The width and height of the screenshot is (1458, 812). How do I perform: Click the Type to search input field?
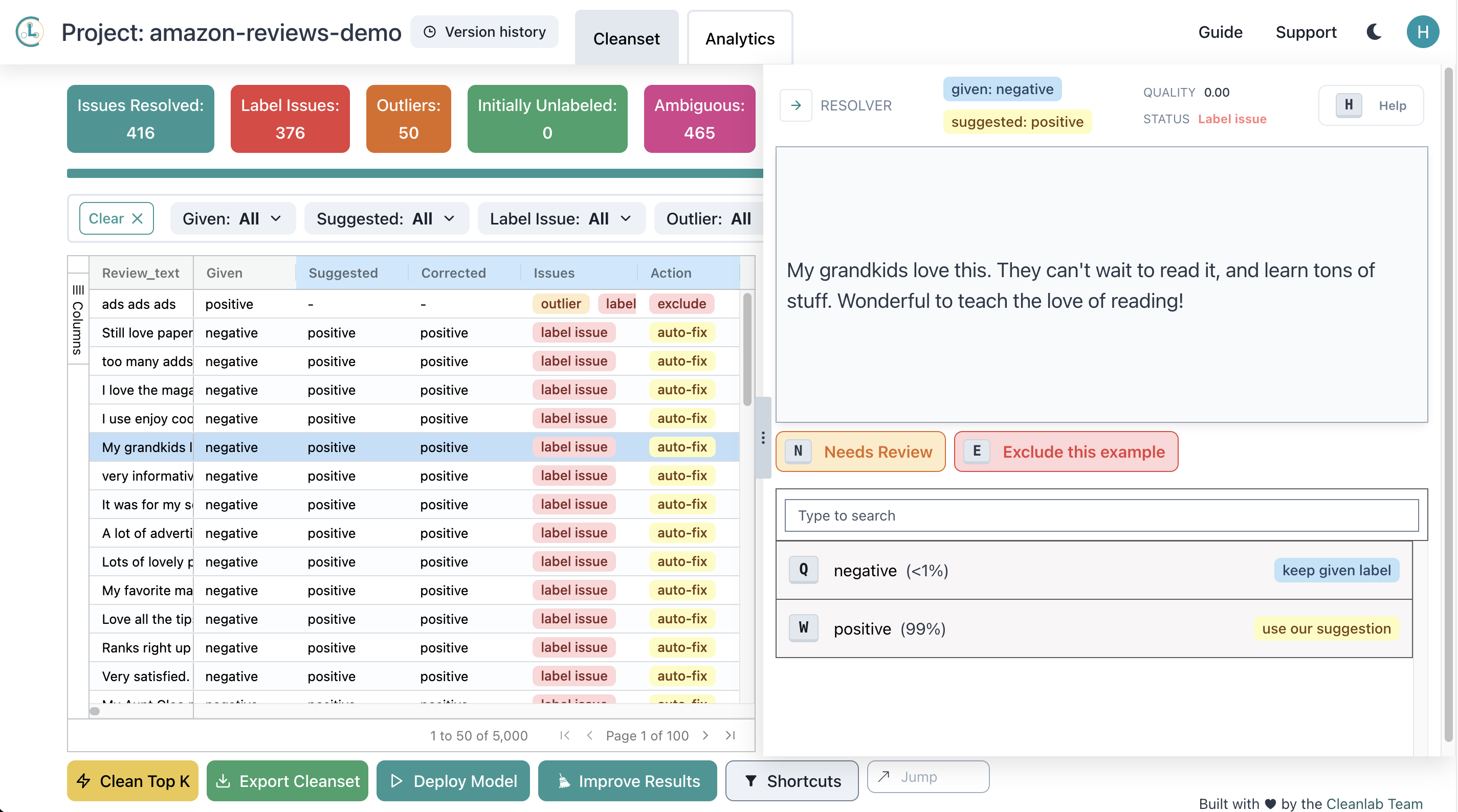point(1101,515)
